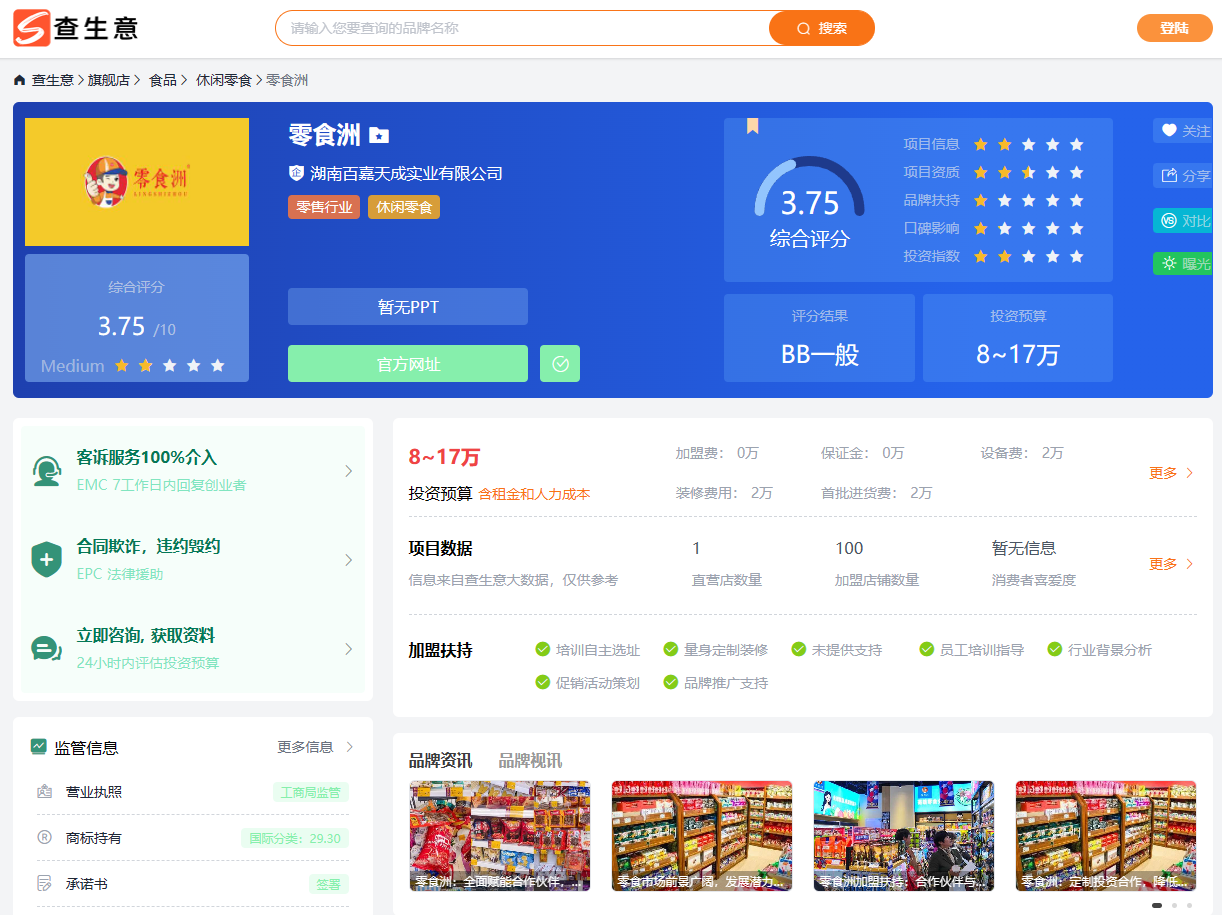1222x915 pixels.
Task: Go to 查生意 in the breadcrumb
Action: tap(53, 80)
